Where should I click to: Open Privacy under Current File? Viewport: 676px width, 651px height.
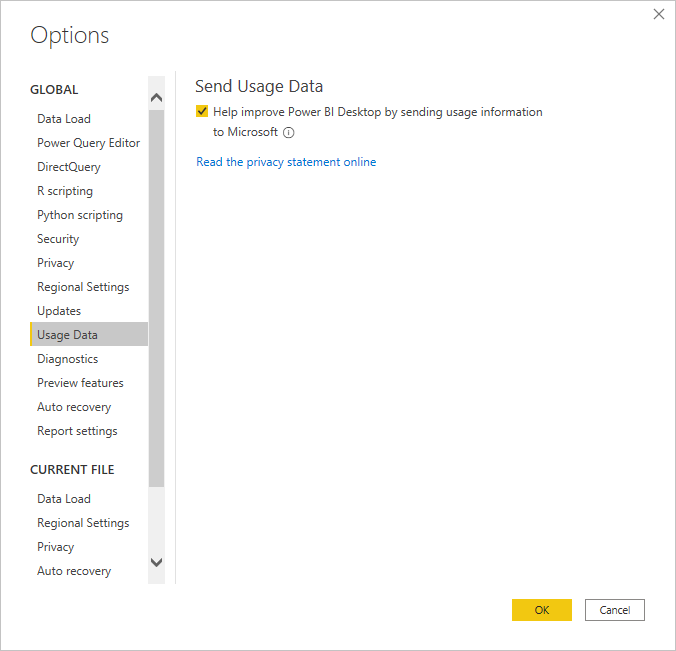tap(55, 547)
